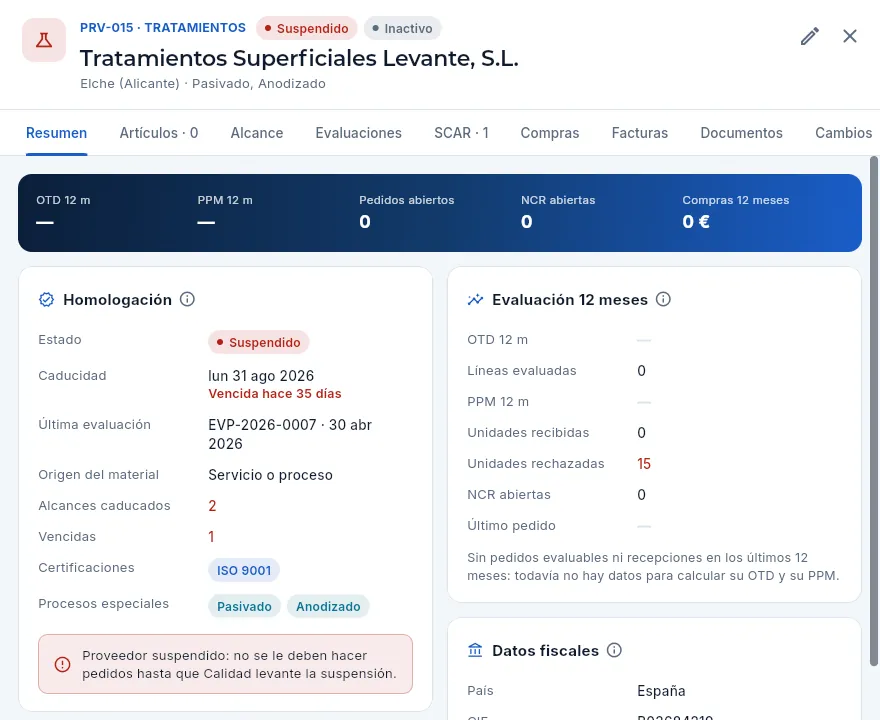Click the 'Vencida hace 35 días' text

coord(275,393)
